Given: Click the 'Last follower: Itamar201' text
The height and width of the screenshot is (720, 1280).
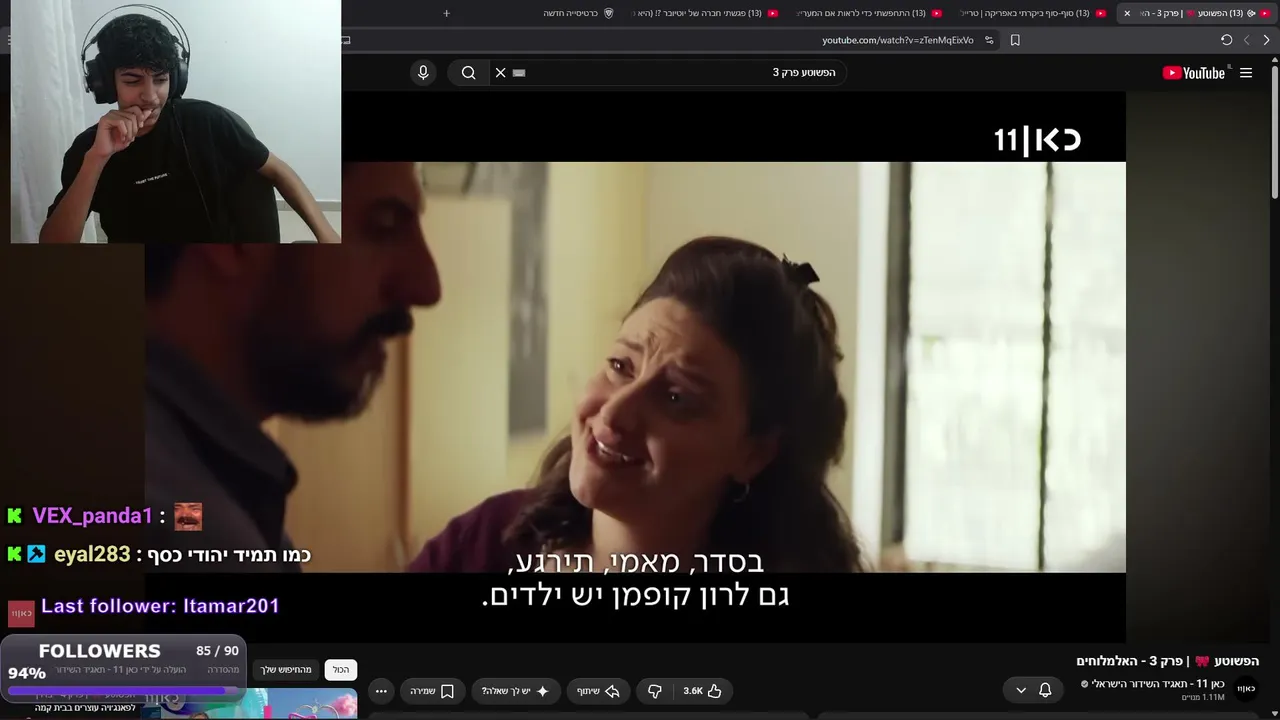Looking at the screenshot, I should [160, 606].
